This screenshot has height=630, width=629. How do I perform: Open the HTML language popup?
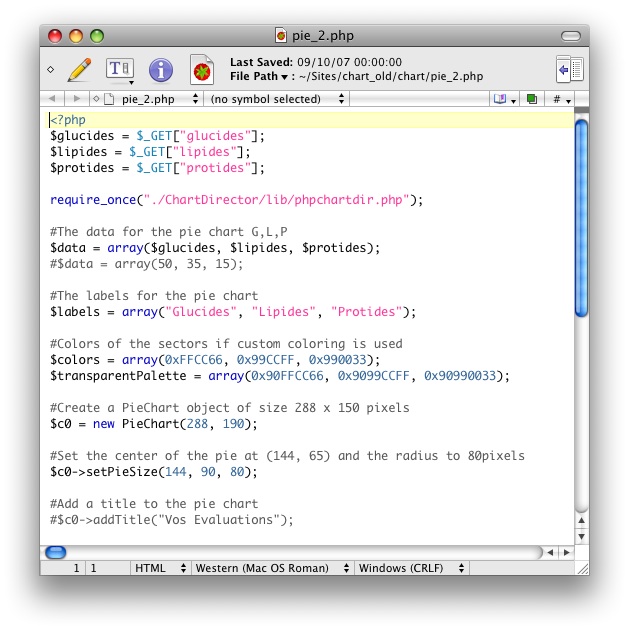[161, 568]
